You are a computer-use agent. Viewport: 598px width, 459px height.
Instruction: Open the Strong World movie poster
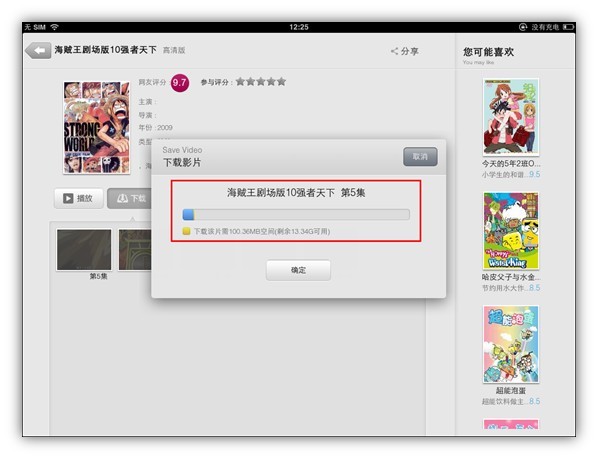[x=96, y=127]
